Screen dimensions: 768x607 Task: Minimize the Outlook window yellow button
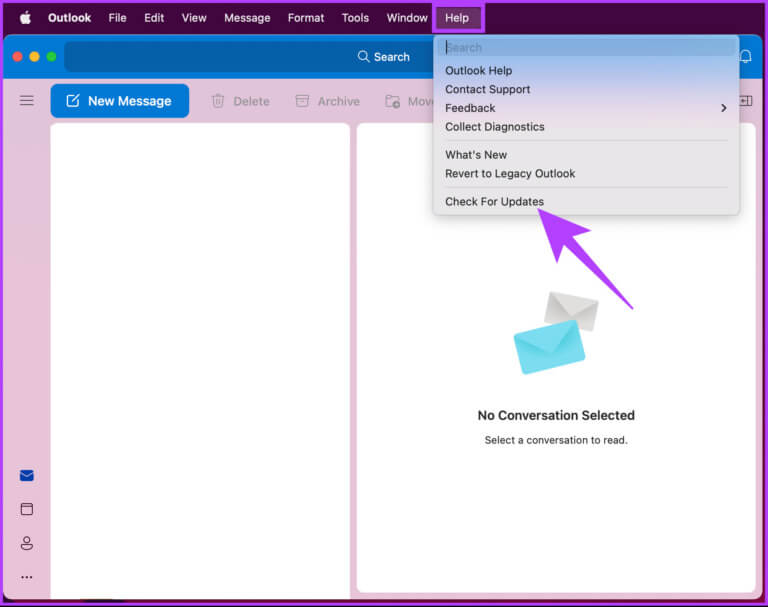coord(34,57)
